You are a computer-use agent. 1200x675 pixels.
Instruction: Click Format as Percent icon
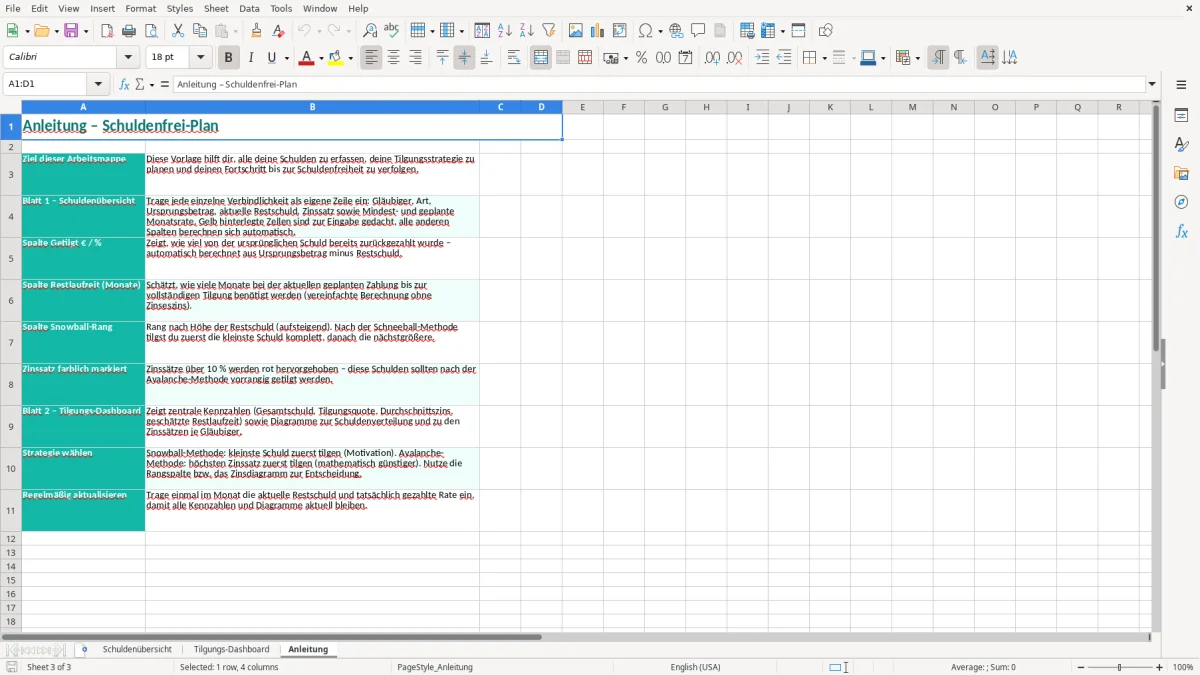point(641,58)
